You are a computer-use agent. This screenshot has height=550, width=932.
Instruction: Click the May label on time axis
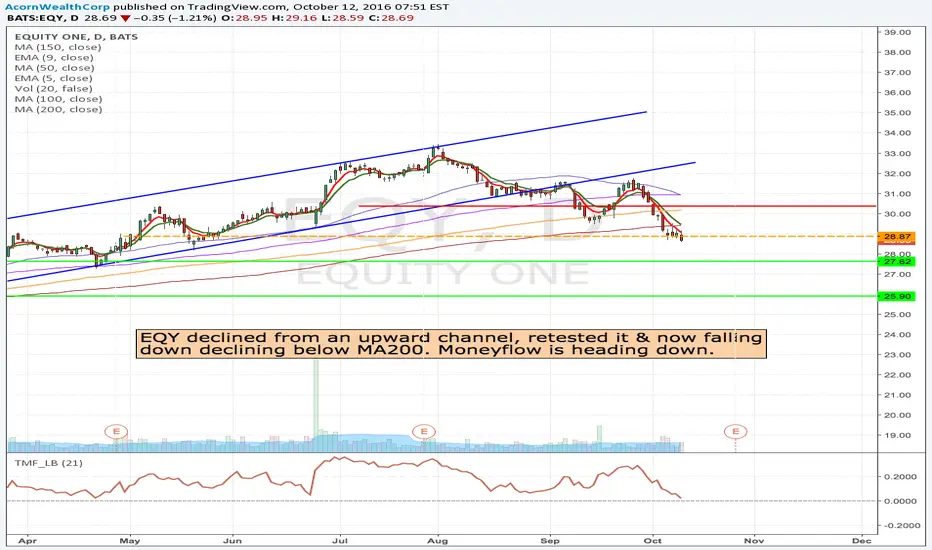pyautogui.click(x=130, y=540)
